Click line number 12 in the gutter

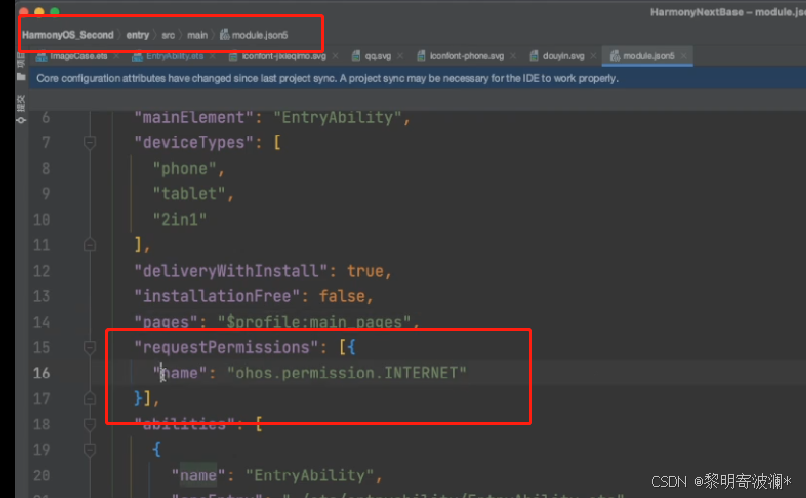point(42,271)
